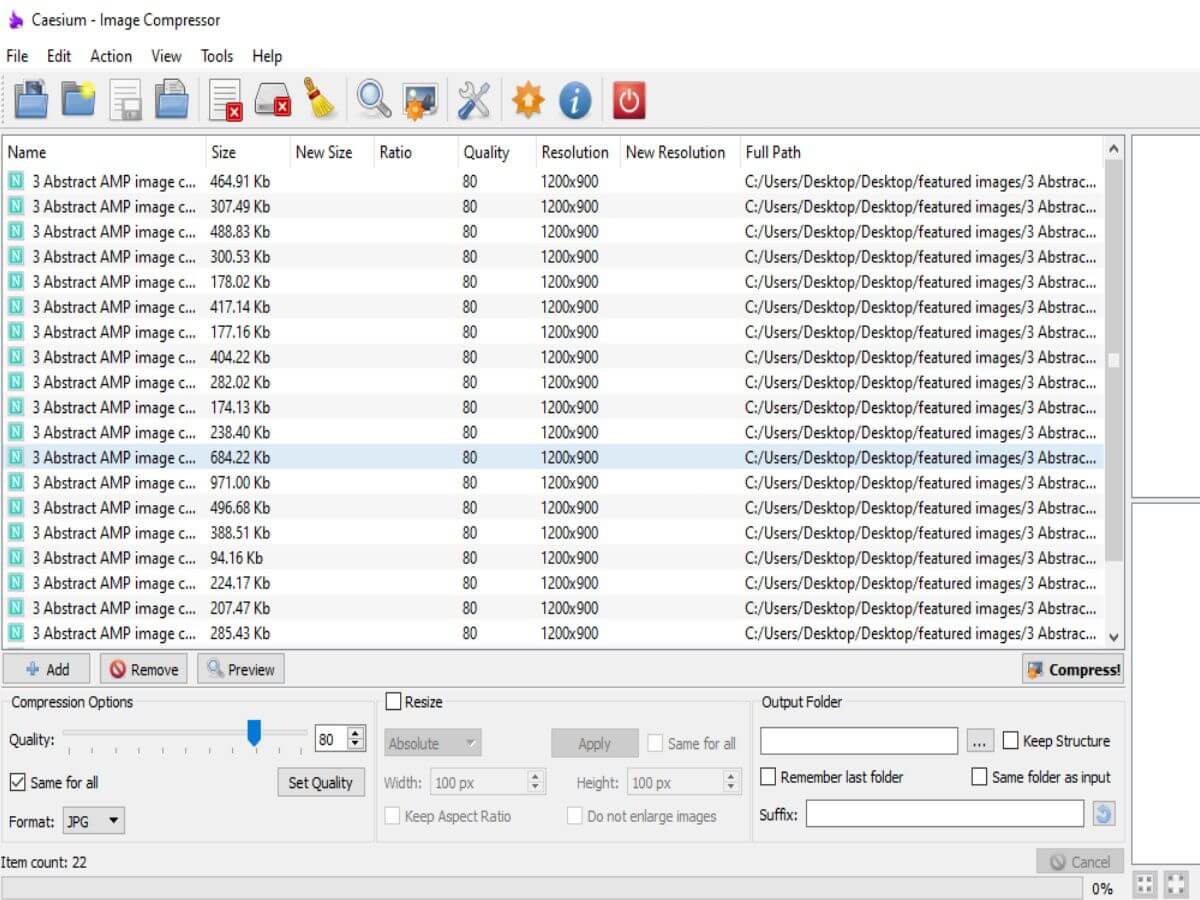Open the View menu
This screenshot has height=900, width=1200.
coord(166,56)
